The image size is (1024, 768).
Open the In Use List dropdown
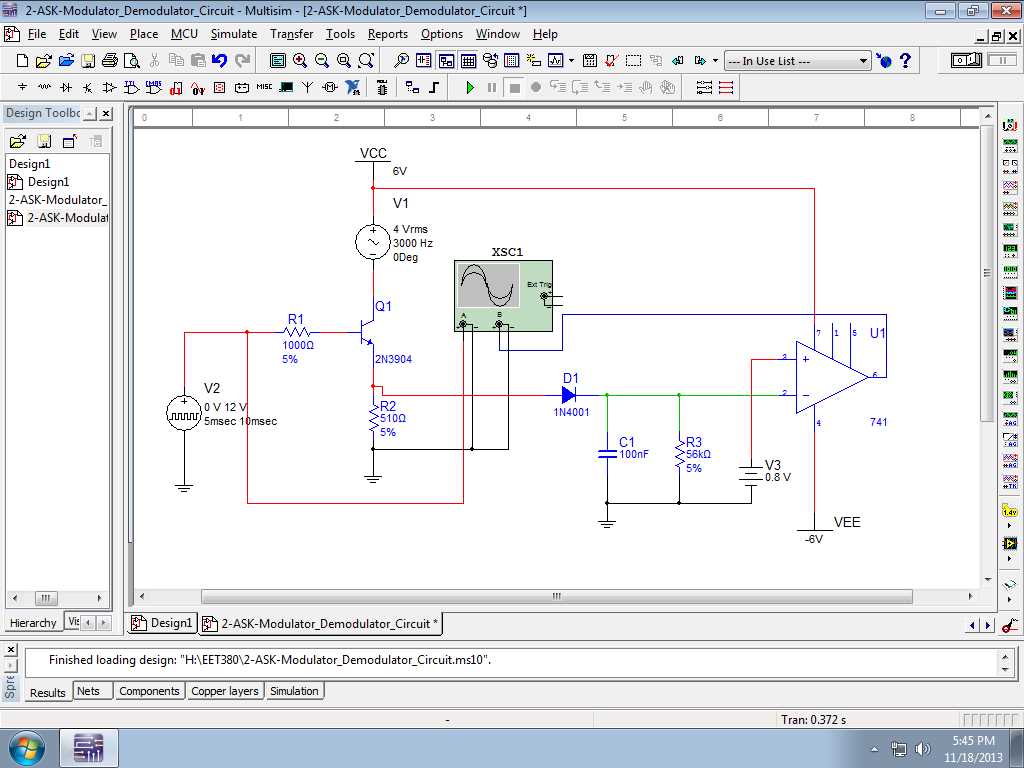[x=863, y=61]
